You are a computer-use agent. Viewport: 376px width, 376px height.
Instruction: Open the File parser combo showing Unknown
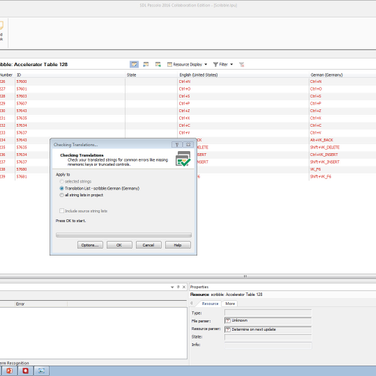[268, 320]
